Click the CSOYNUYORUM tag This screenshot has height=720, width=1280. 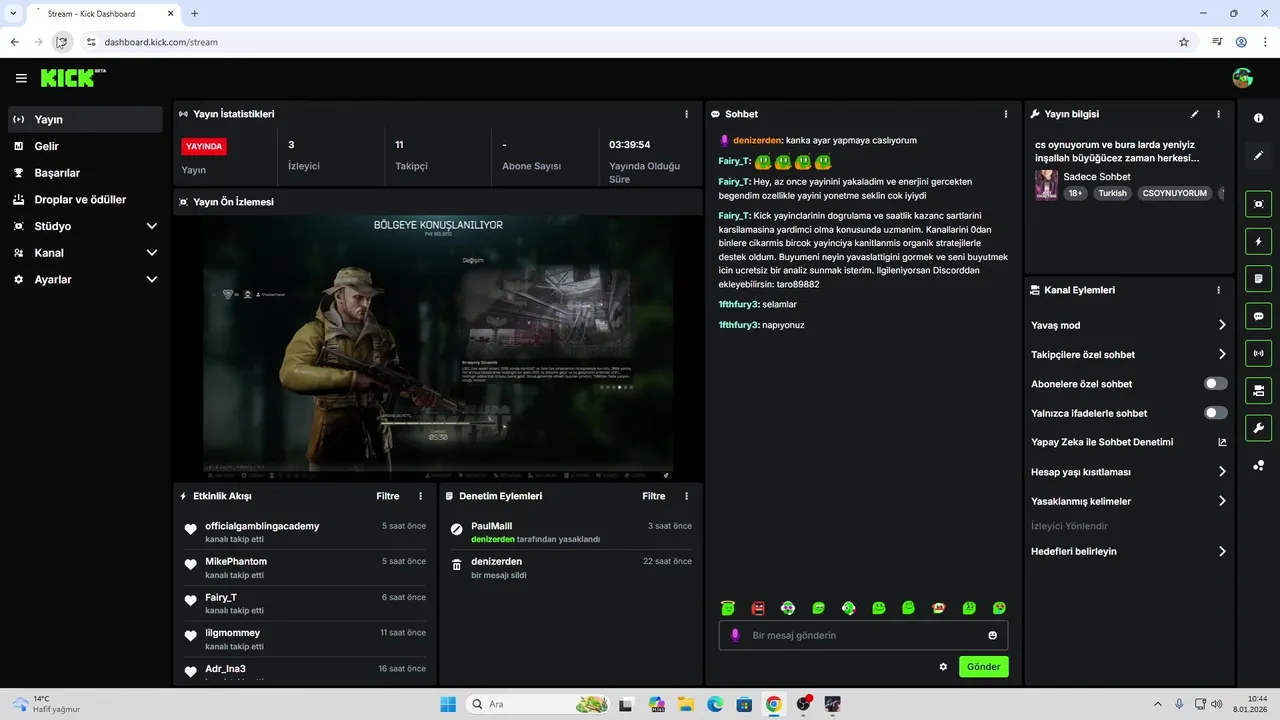(1175, 193)
